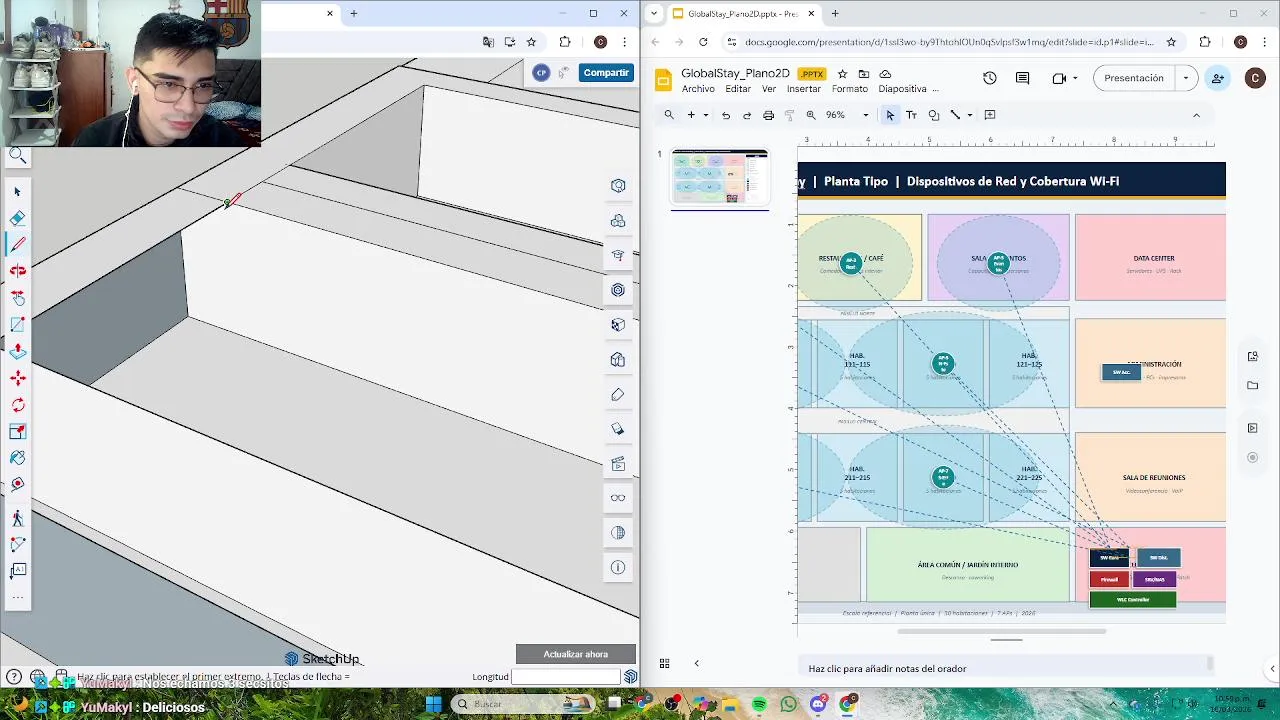
Task: Open version history clock icon in Slides
Action: 989,78
